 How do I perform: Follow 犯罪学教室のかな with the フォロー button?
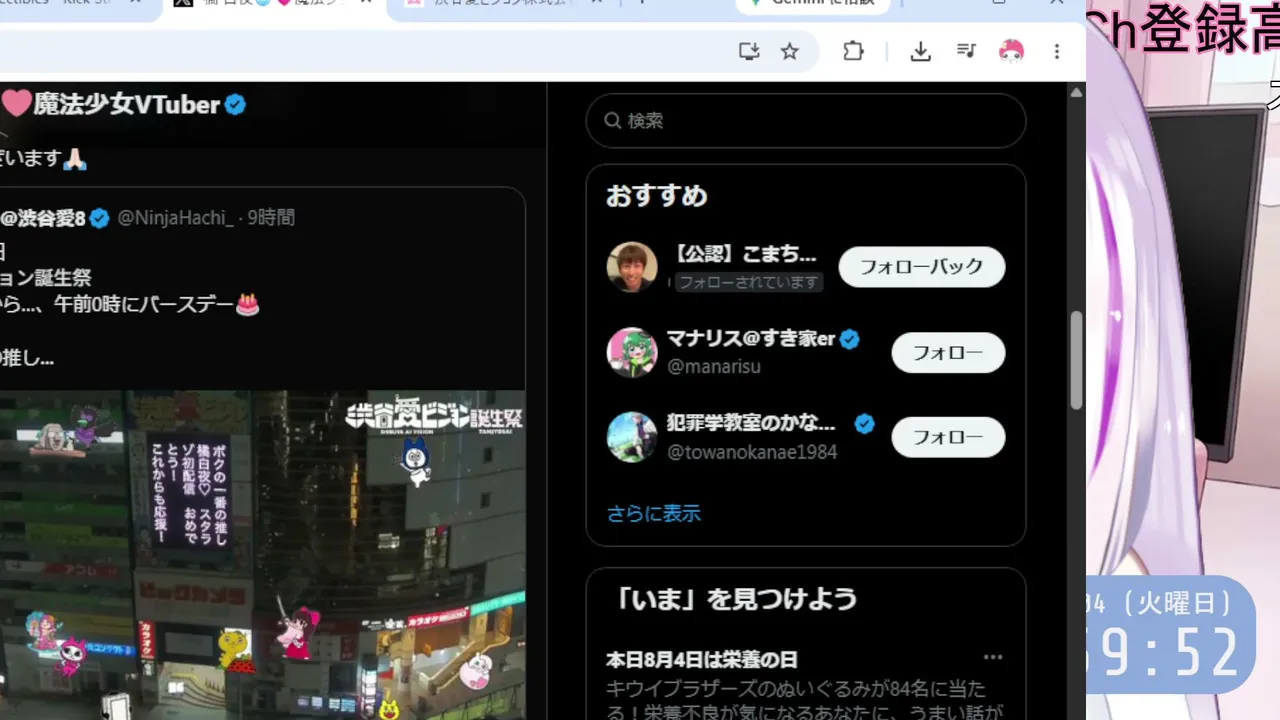pyautogui.click(x=948, y=437)
